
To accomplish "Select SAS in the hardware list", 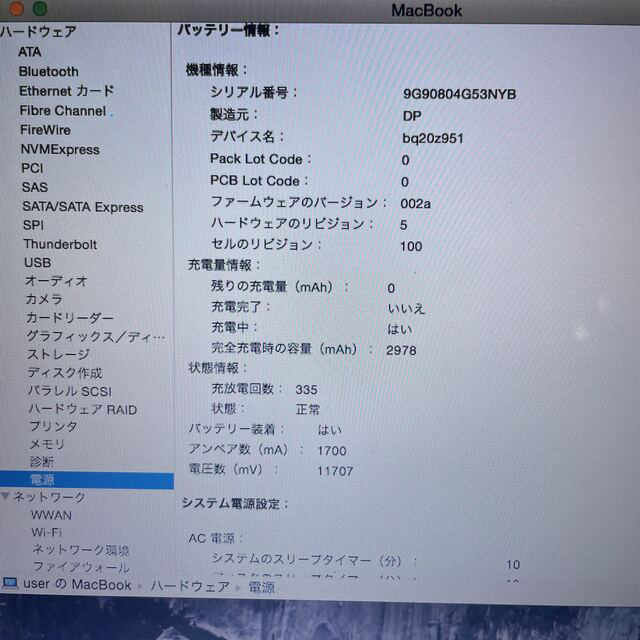I will (35, 187).
